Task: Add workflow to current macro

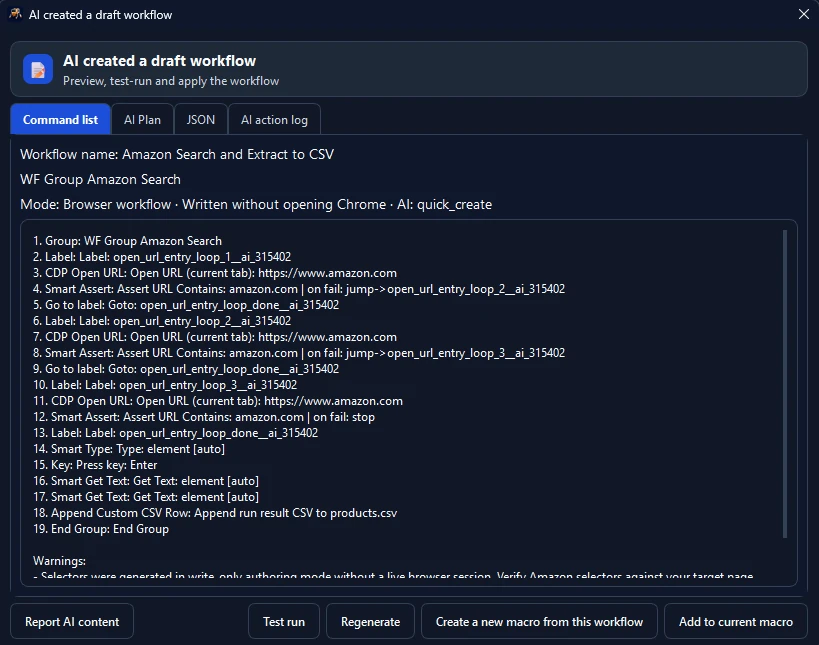Action: (x=735, y=621)
